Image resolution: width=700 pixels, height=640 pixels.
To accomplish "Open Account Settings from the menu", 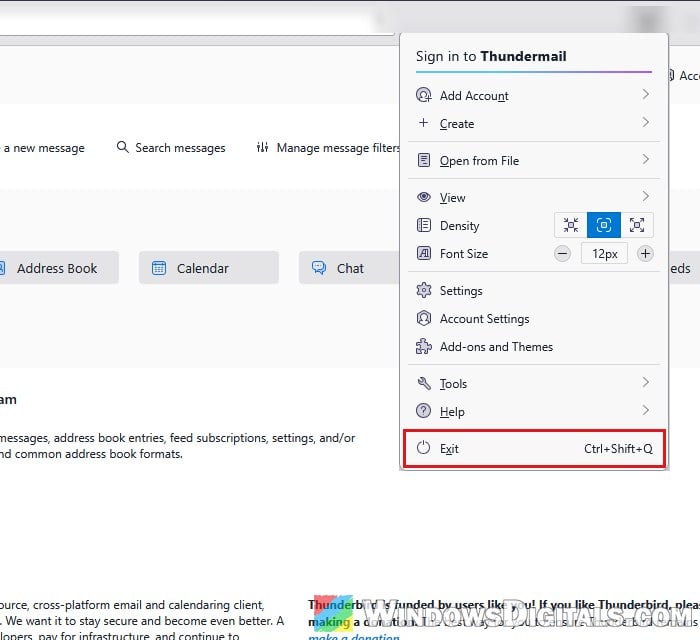I will click(534, 319).
